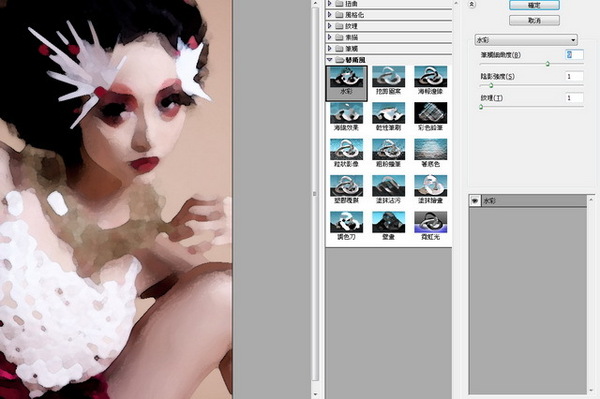Screen dimensions: 600x399
Task: Pick the 著底色 (Underpainting) filter thumbnail
Action: 430,153
